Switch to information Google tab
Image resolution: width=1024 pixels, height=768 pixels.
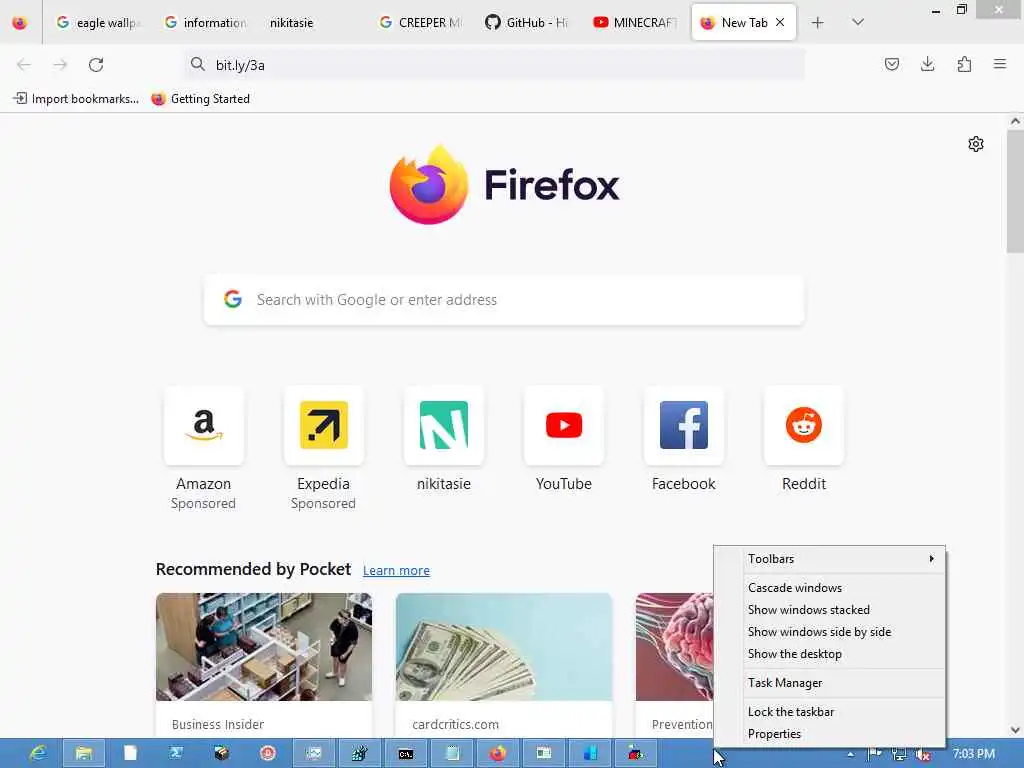coord(206,23)
